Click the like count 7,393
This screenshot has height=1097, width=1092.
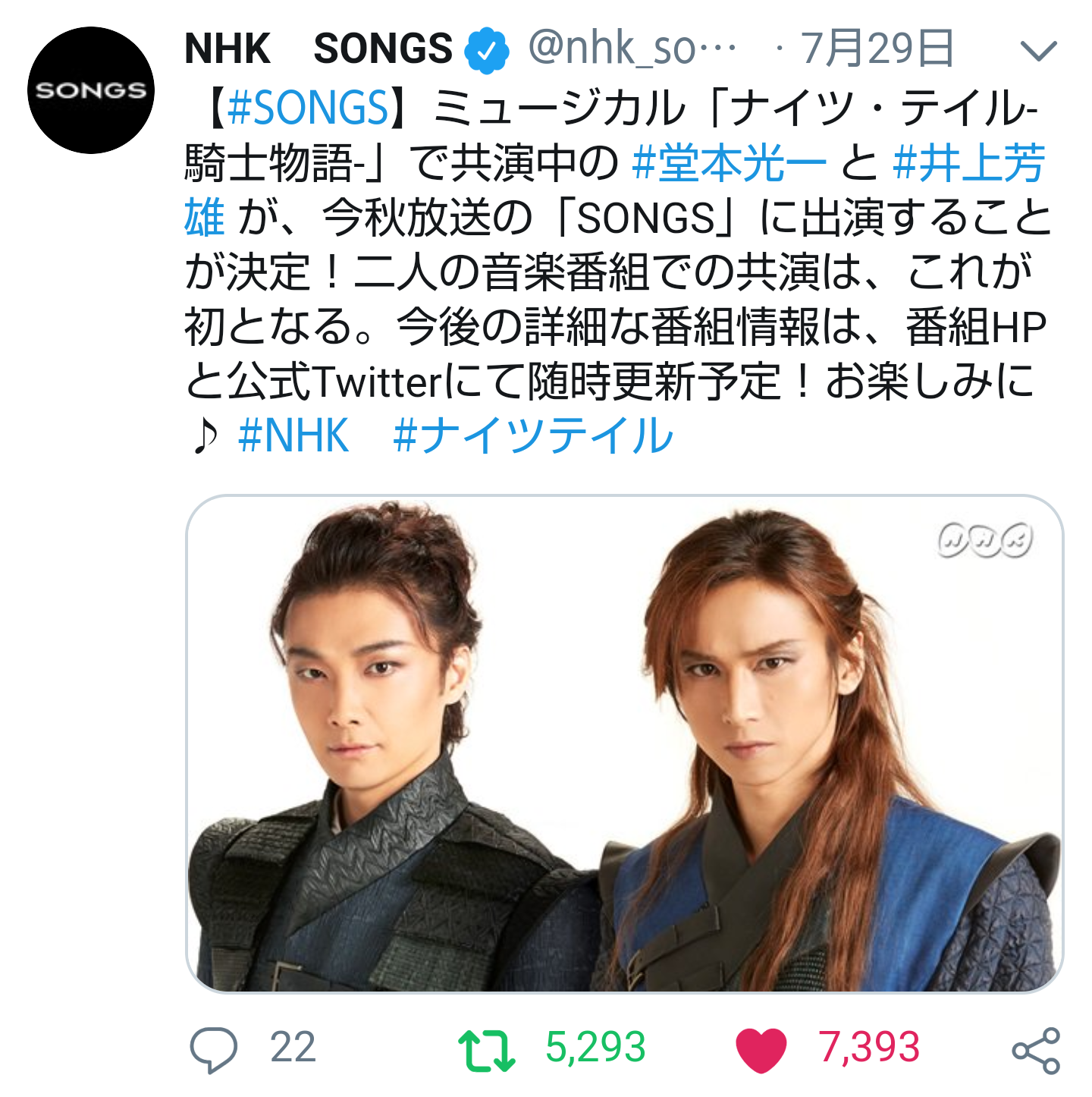point(869,1048)
